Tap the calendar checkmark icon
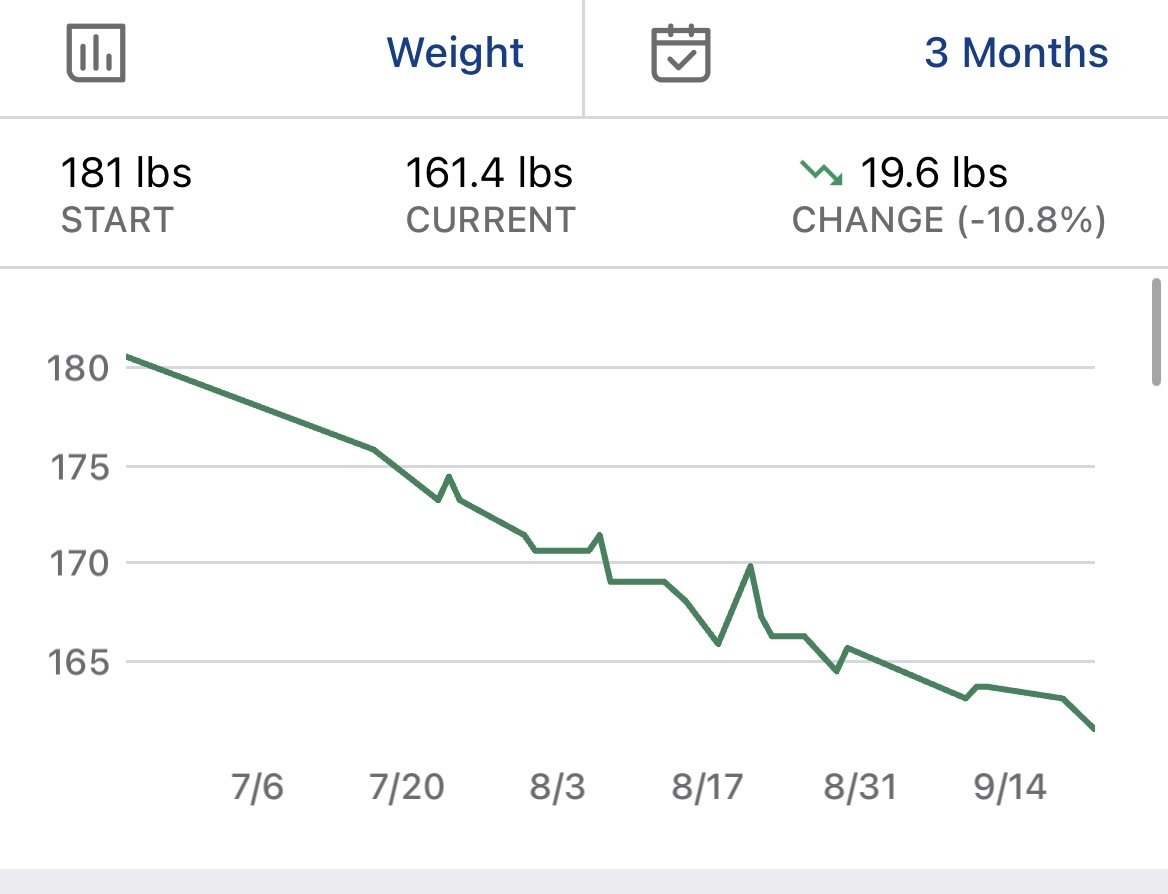1168x894 pixels. (681, 53)
